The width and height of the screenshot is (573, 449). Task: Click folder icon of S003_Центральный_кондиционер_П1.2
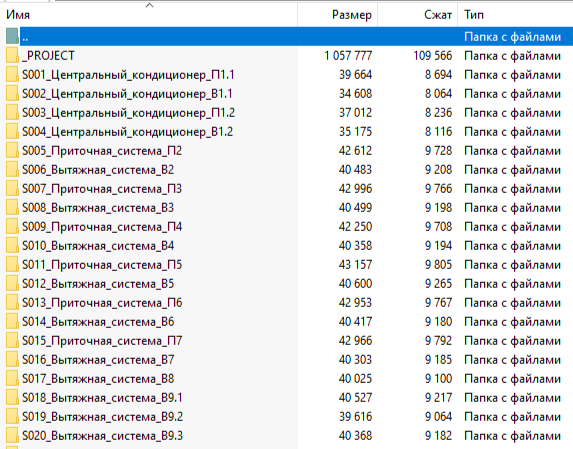12,113
